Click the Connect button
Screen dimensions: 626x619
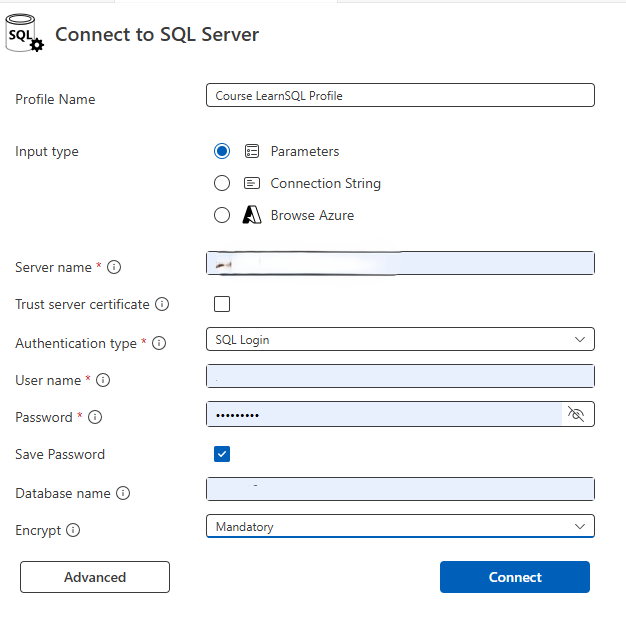tap(515, 577)
